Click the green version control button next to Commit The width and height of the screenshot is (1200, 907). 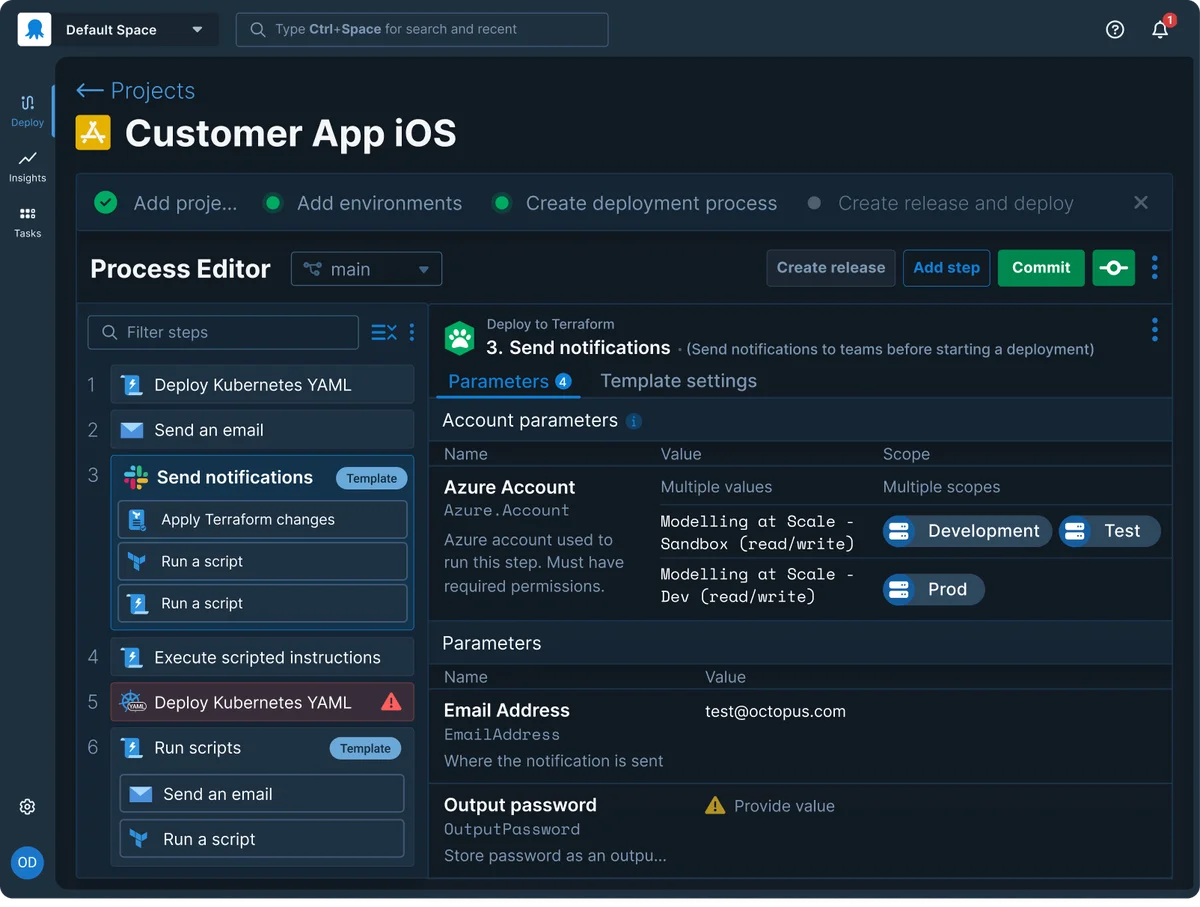point(1114,268)
